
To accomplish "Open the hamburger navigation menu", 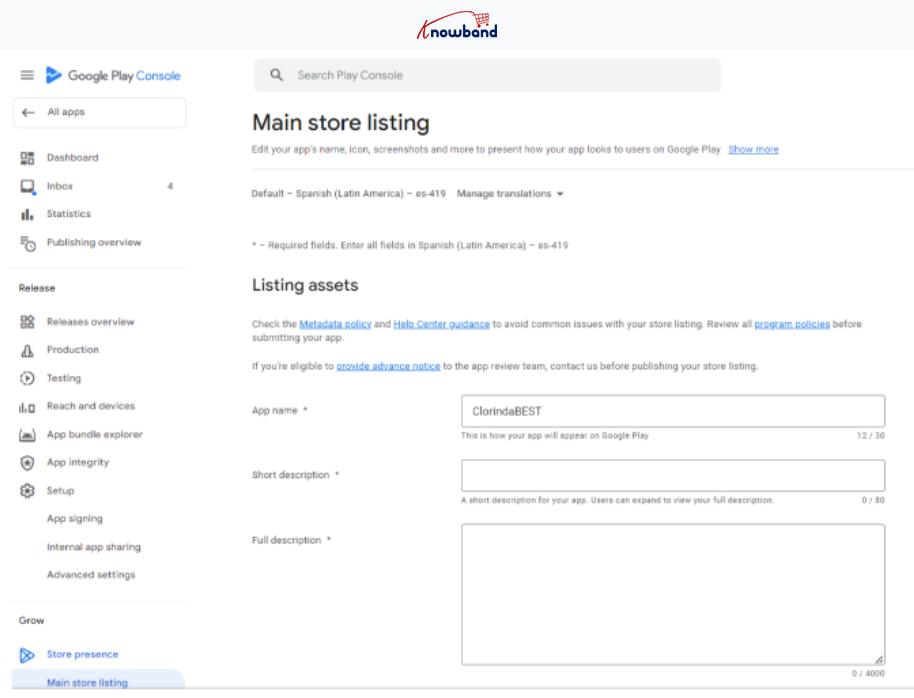I will pos(27,75).
